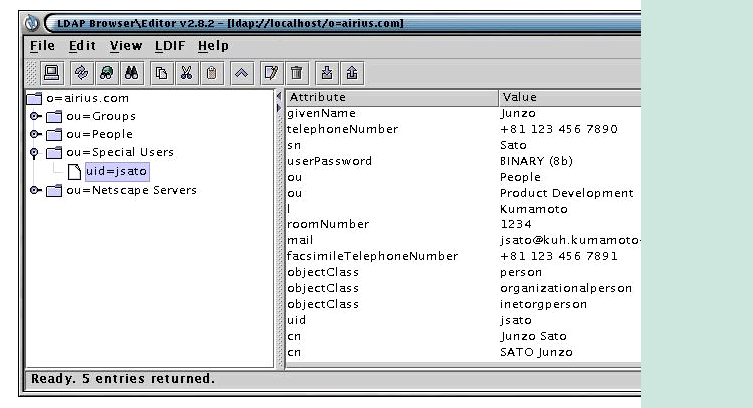This screenshot has height=408, width=753.
Task: Click the BINARY (8b) value
Action: [x=536, y=161]
